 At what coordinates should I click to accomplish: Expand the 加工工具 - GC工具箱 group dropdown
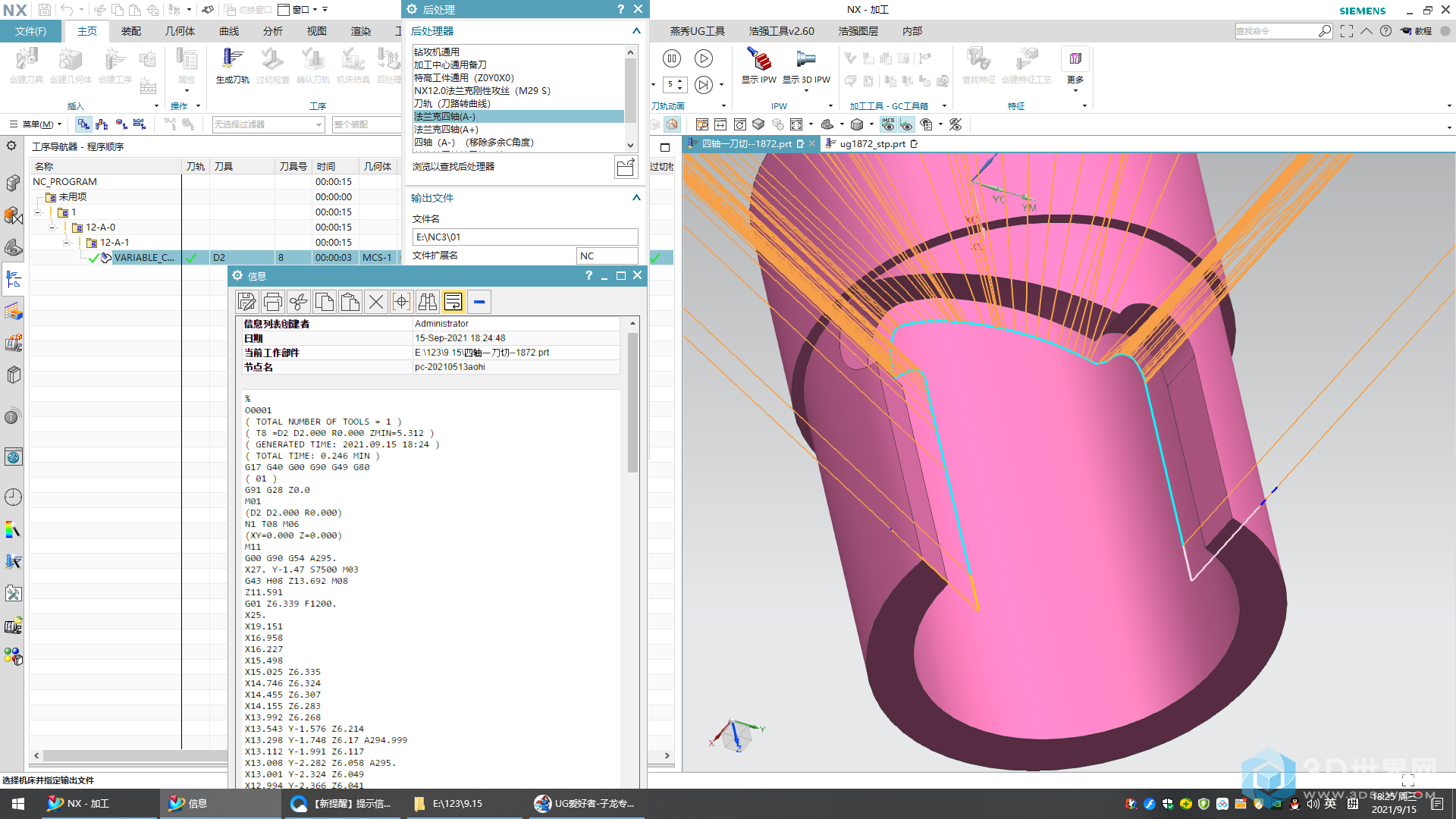tap(944, 106)
